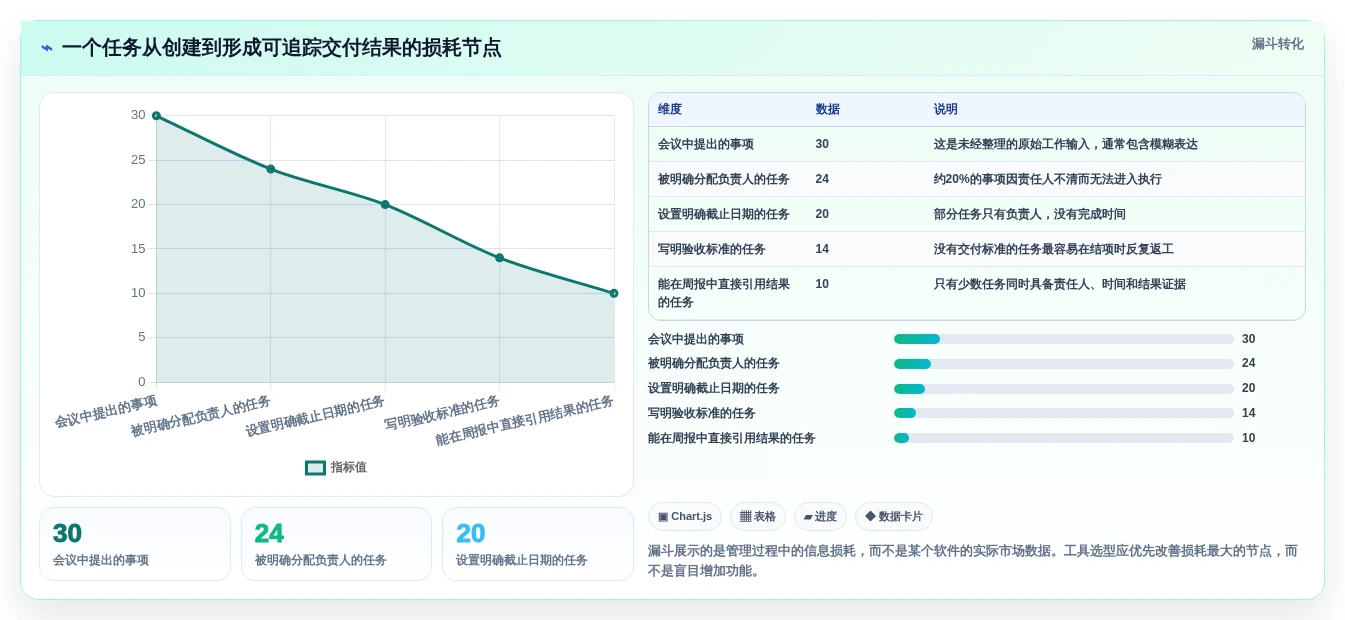
Task: Click the 写明验收标准的任务 progress bar
Action: (x=1064, y=413)
